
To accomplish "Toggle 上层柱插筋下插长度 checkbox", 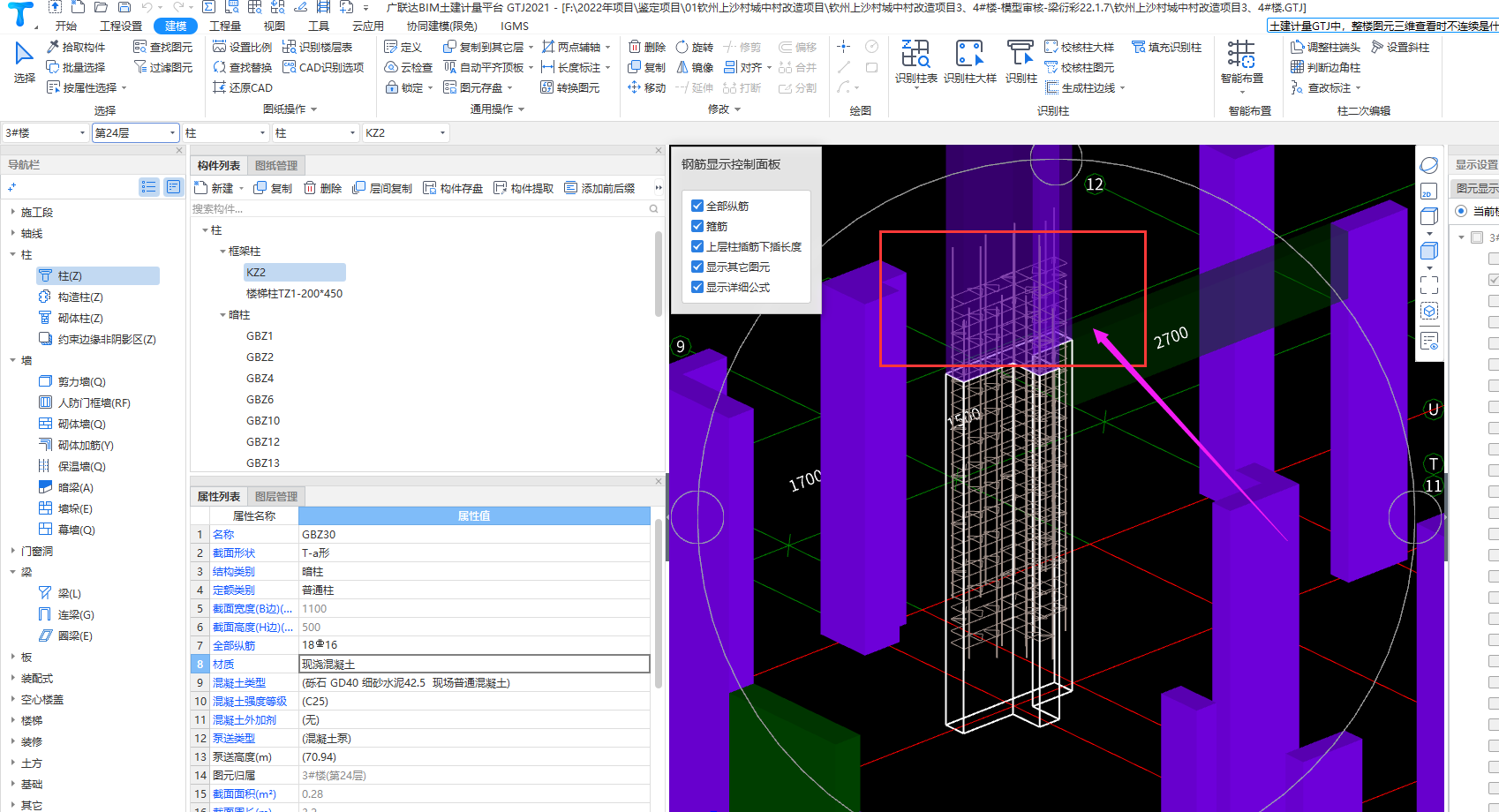I will tap(697, 246).
